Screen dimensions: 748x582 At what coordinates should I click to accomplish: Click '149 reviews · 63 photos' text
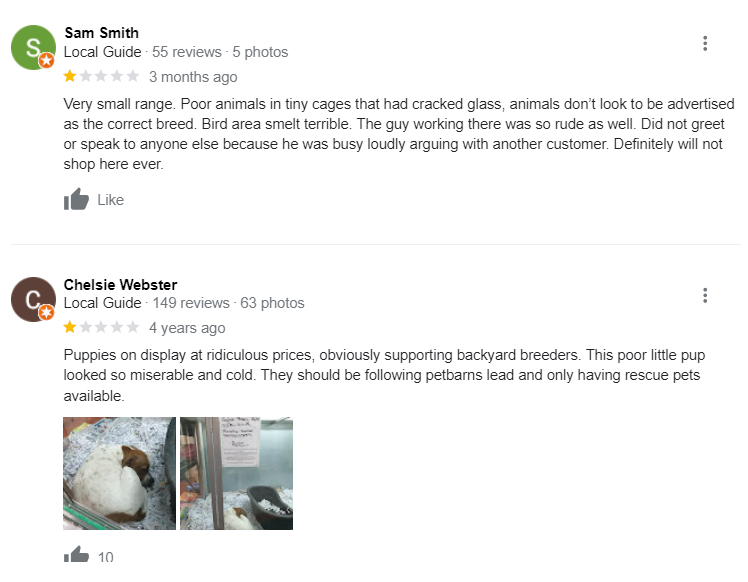(x=228, y=303)
